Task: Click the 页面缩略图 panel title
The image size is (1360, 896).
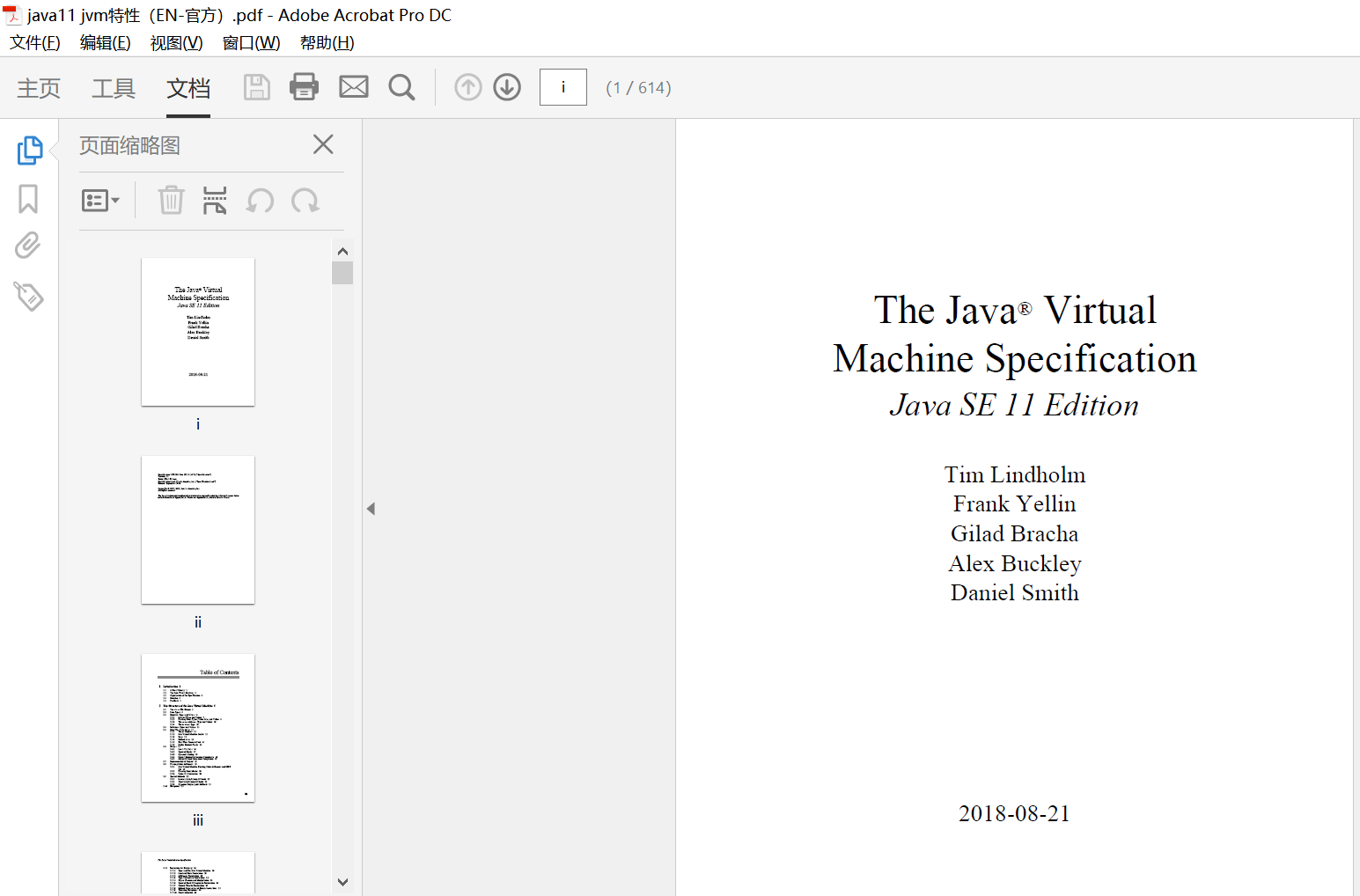Action: coord(129,145)
